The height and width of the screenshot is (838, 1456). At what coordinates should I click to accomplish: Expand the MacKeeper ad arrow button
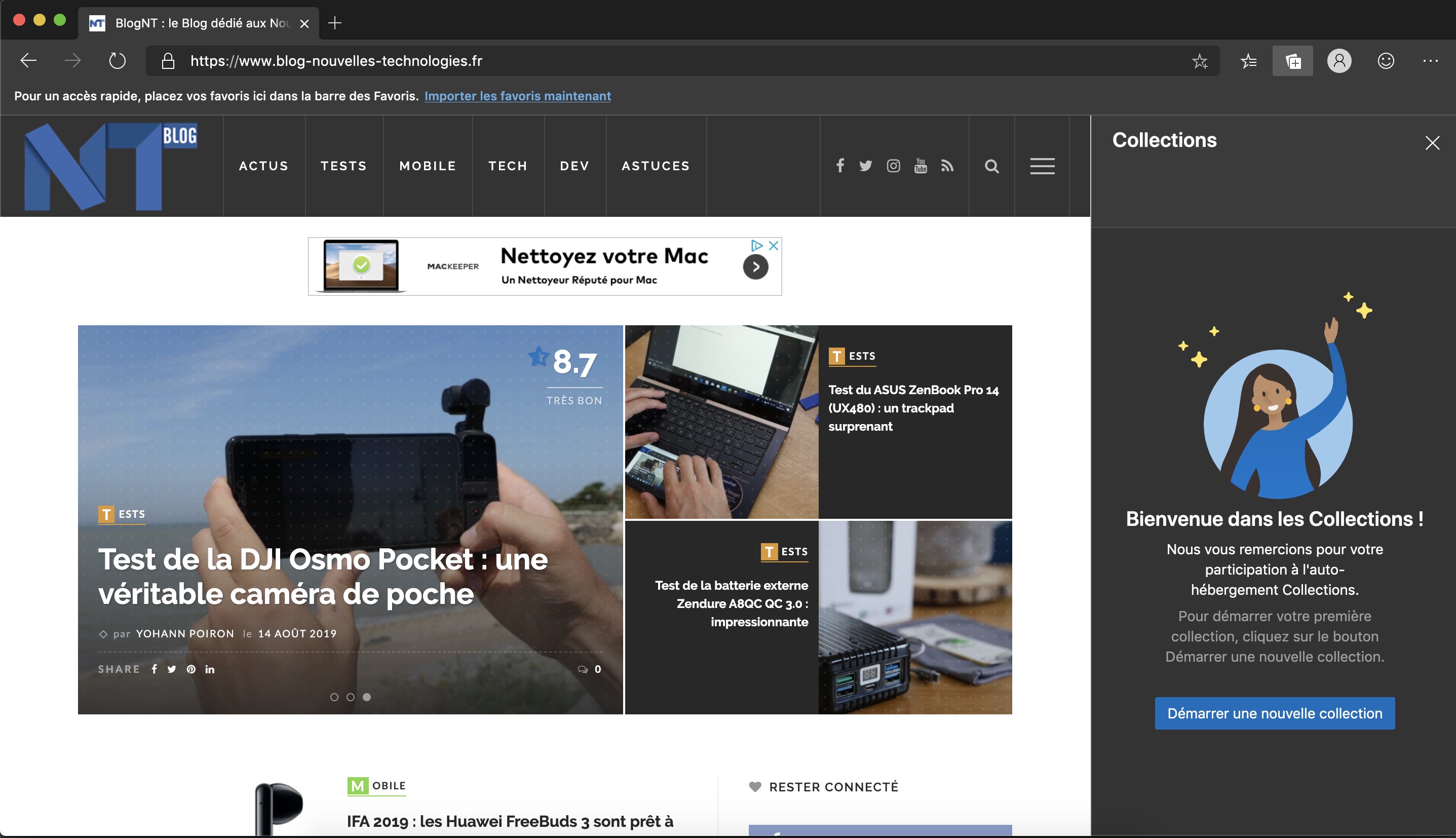[x=756, y=267]
